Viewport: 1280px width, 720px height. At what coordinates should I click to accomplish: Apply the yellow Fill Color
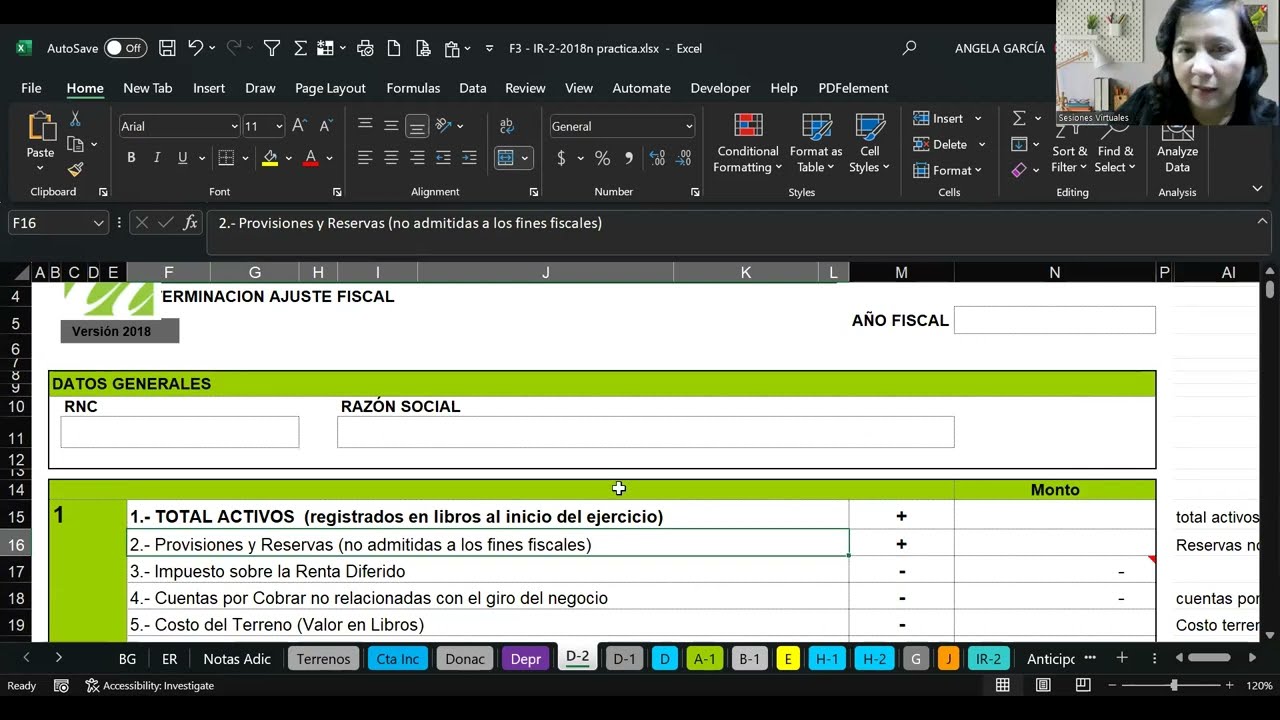[x=269, y=158]
